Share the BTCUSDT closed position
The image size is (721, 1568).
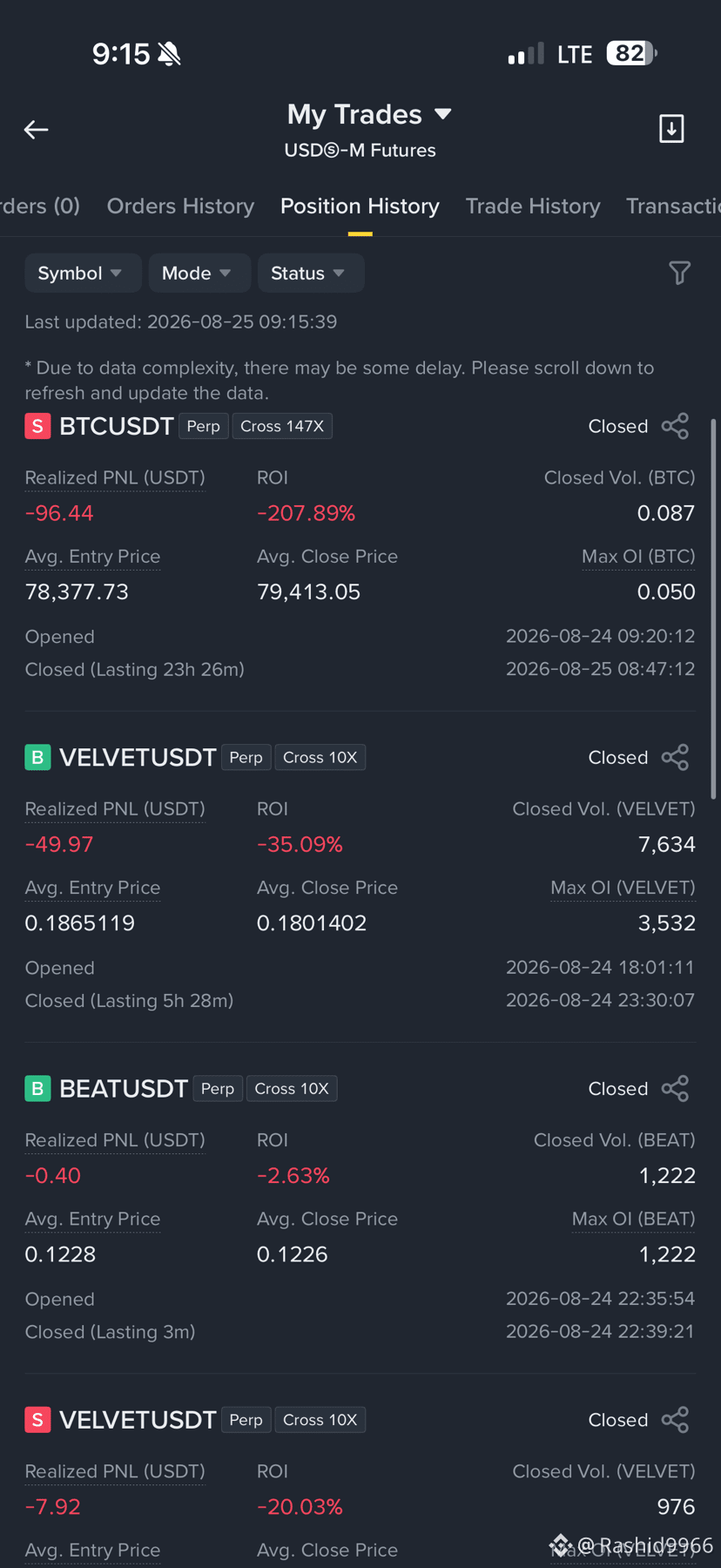click(x=675, y=426)
